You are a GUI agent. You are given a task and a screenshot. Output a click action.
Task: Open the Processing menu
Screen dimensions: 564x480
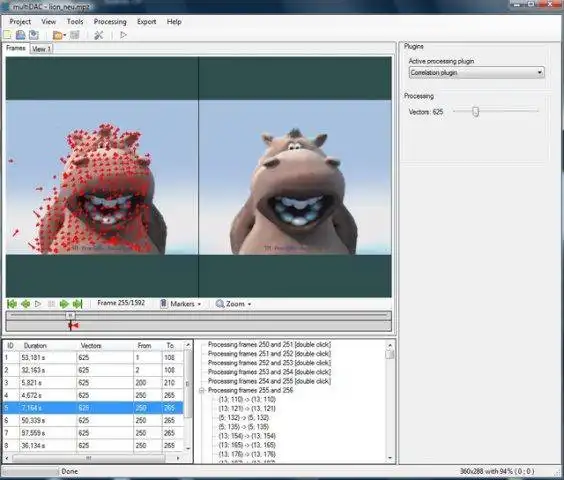110,22
